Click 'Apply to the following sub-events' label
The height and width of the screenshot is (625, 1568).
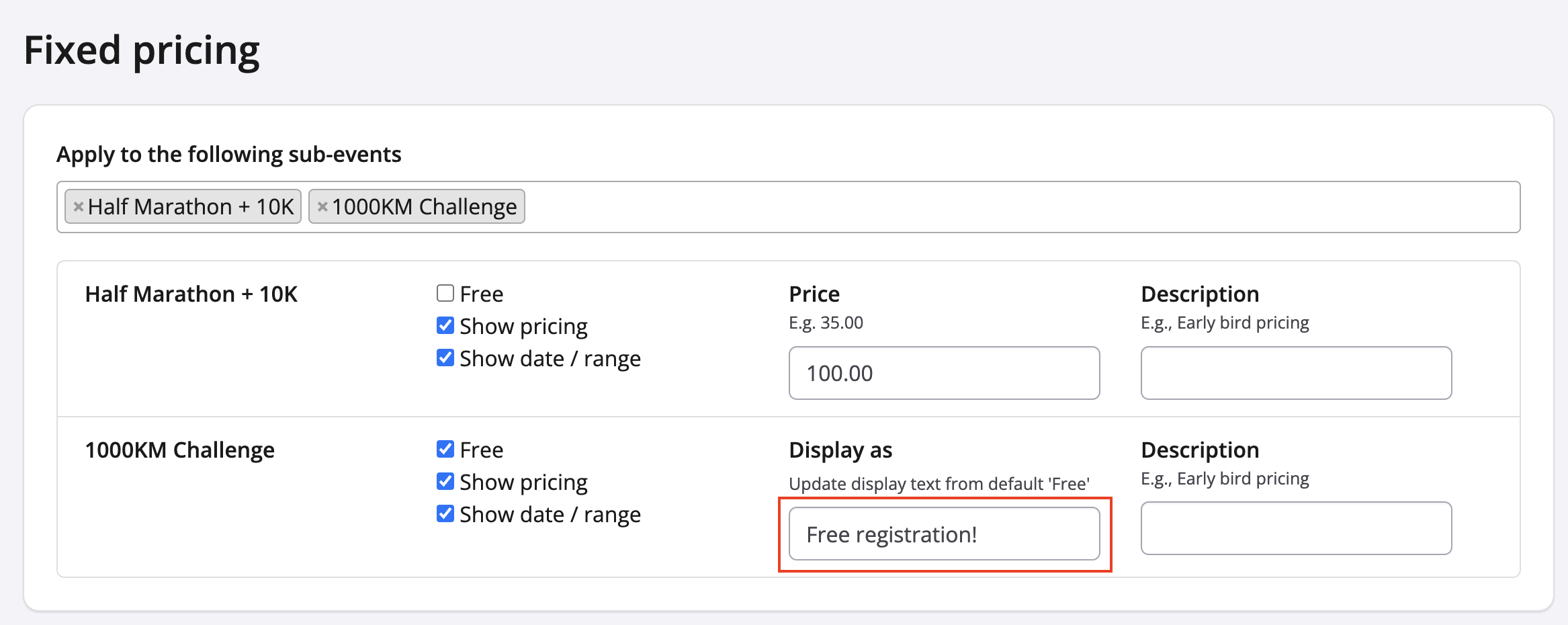229,155
